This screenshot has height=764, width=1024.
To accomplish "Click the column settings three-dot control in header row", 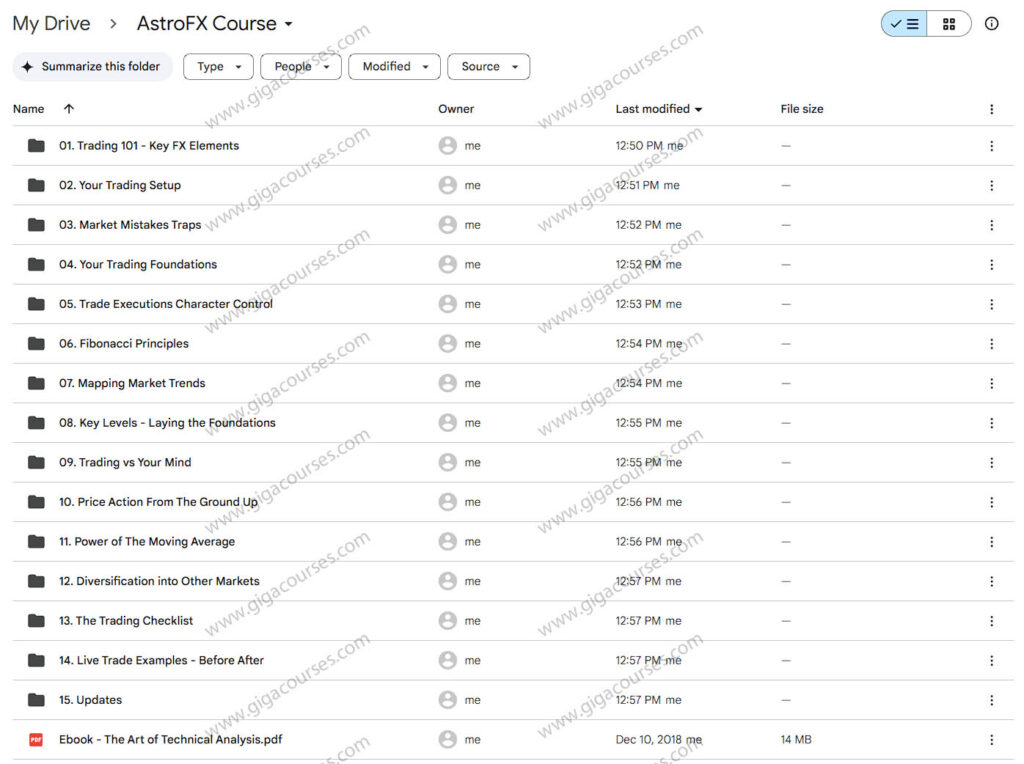I will coord(991,108).
